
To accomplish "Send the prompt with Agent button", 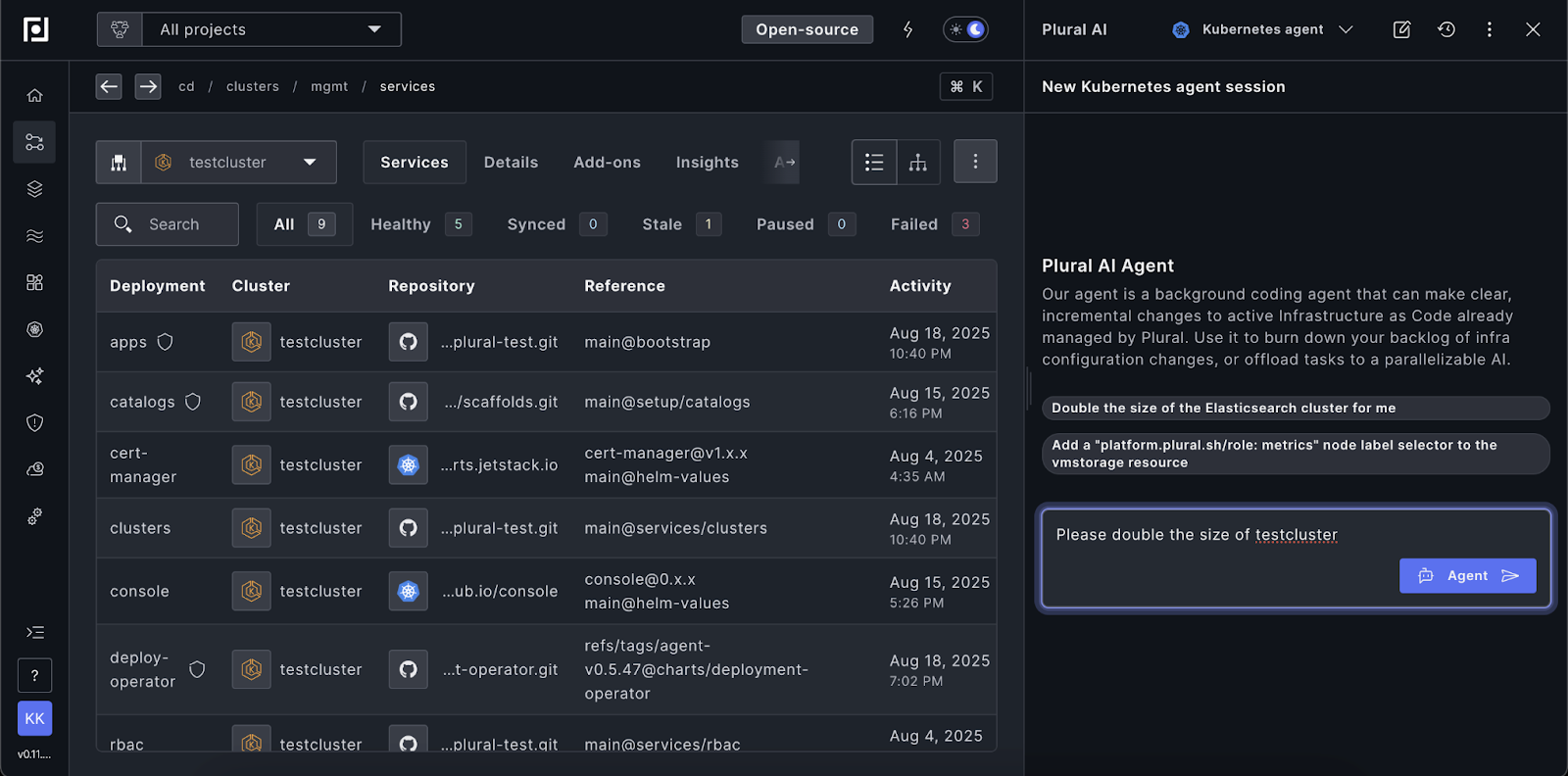I will [1467, 576].
